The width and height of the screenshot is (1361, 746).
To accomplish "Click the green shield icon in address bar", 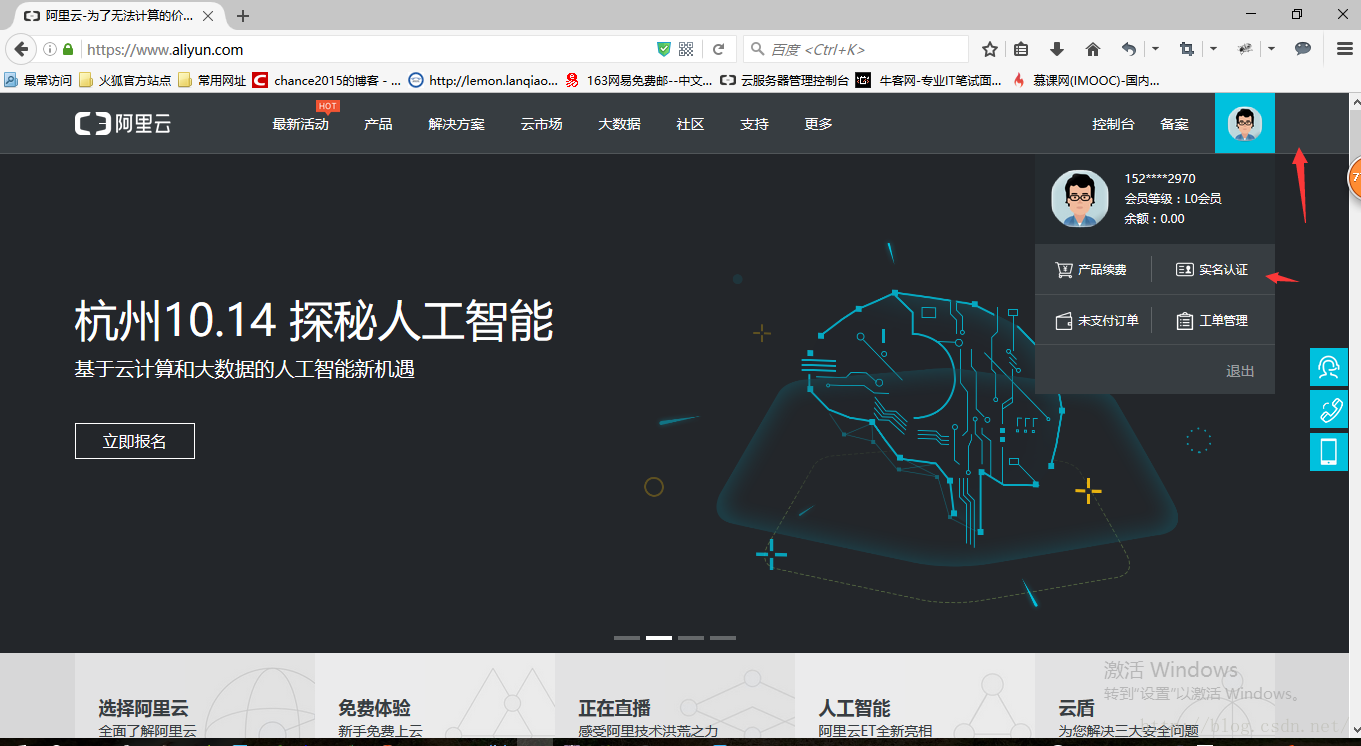I will point(664,49).
